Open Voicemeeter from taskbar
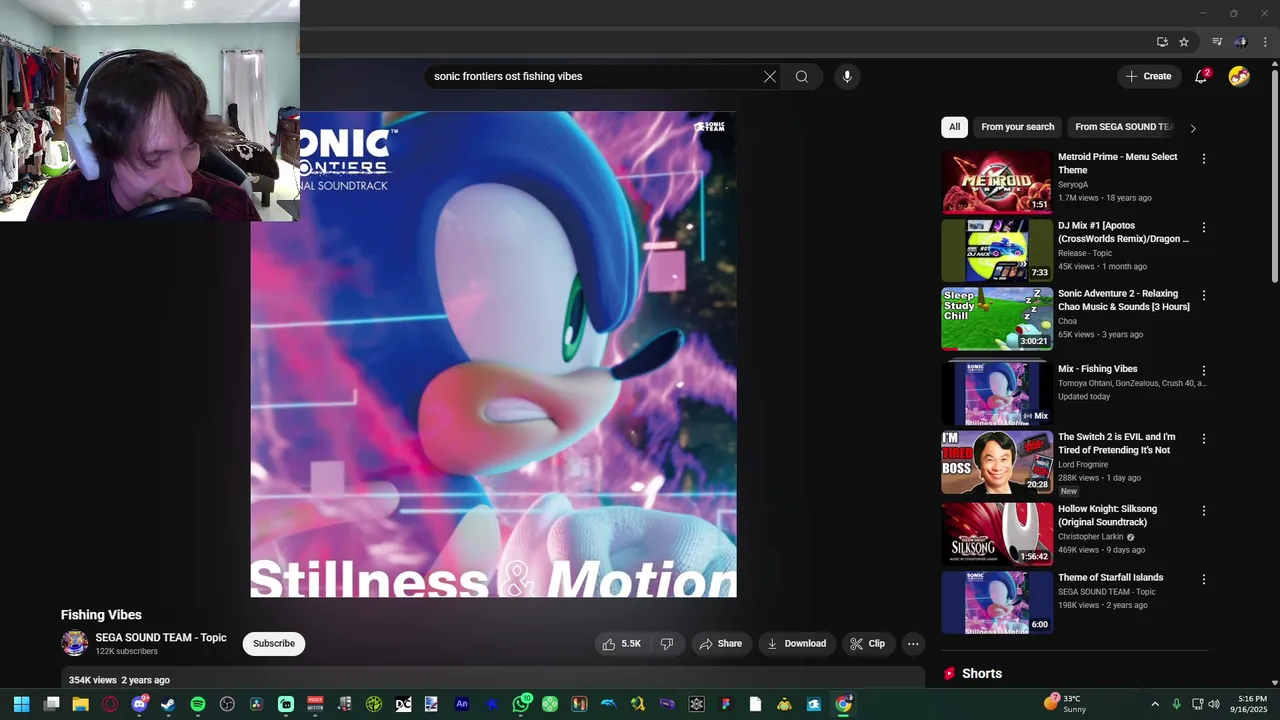Viewport: 1280px width, 720px height. pos(315,704)
